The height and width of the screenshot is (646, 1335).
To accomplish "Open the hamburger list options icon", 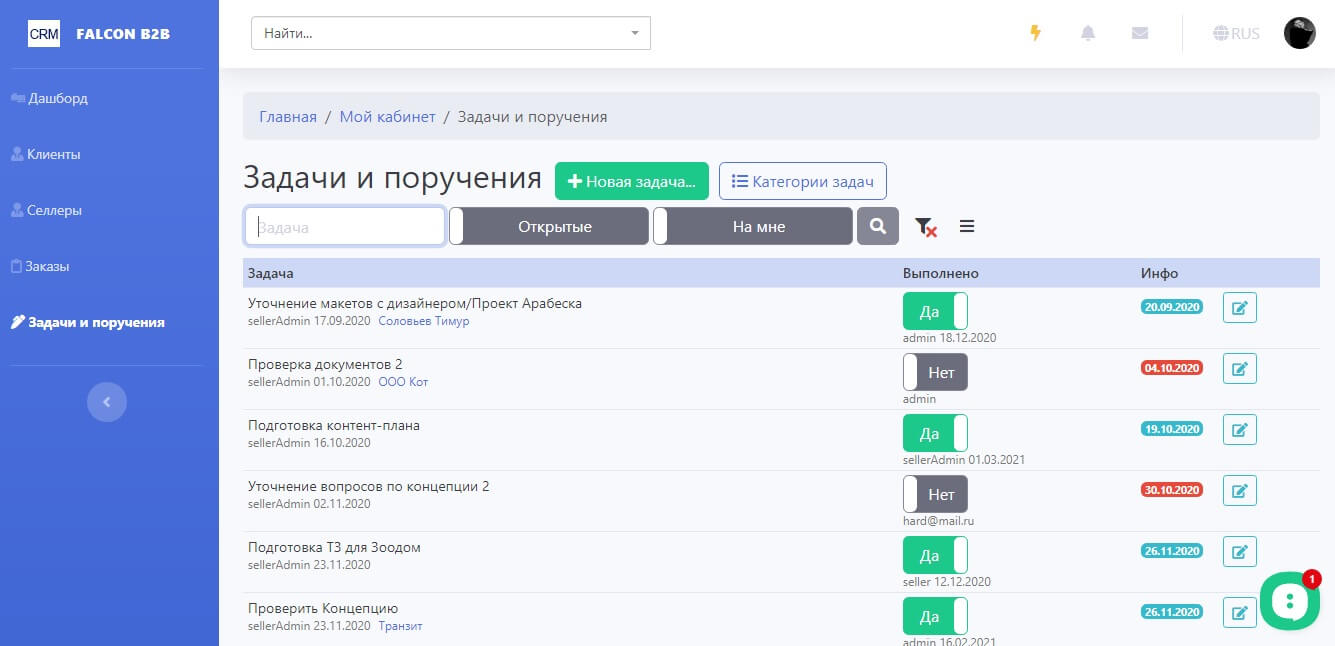I will coord(967,226).
